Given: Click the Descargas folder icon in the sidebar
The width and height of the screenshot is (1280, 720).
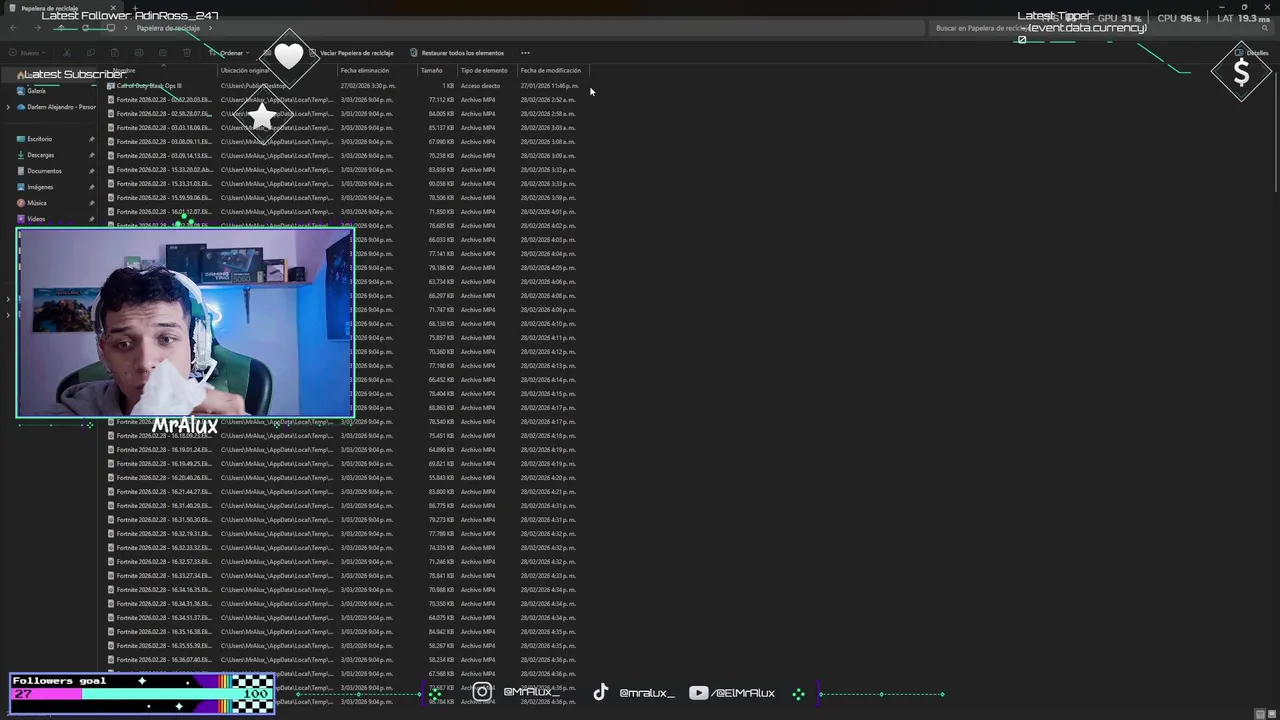Looking at the screenshot, I should 21,155.
